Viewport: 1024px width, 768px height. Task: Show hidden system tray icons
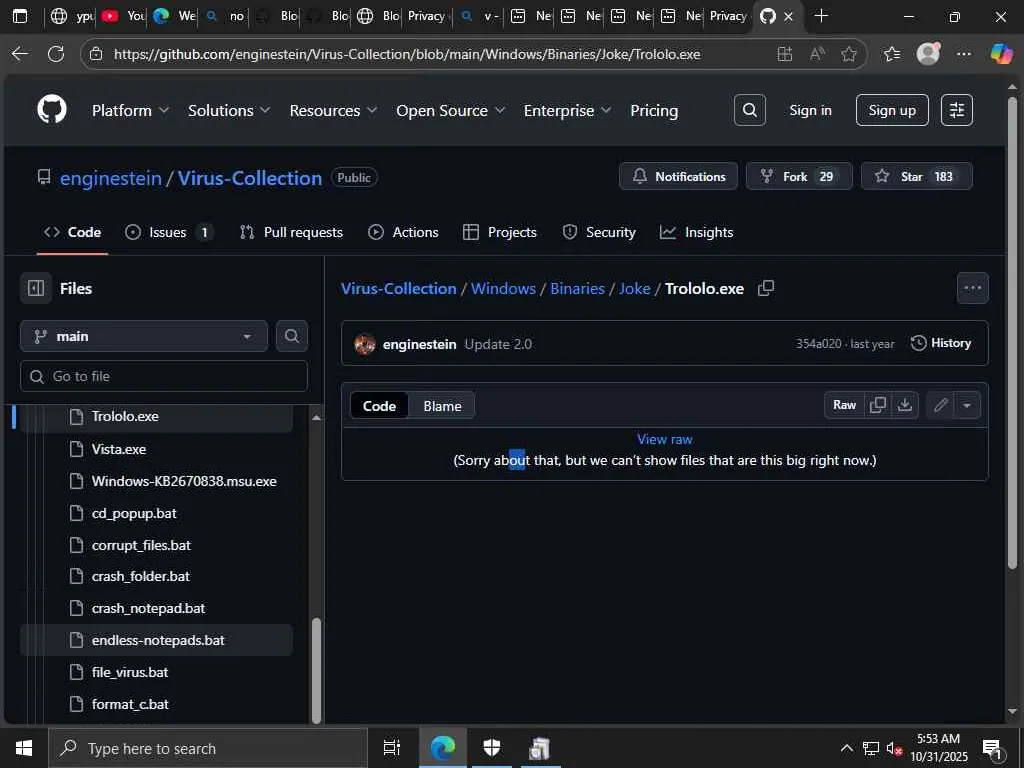coord(846,748)
